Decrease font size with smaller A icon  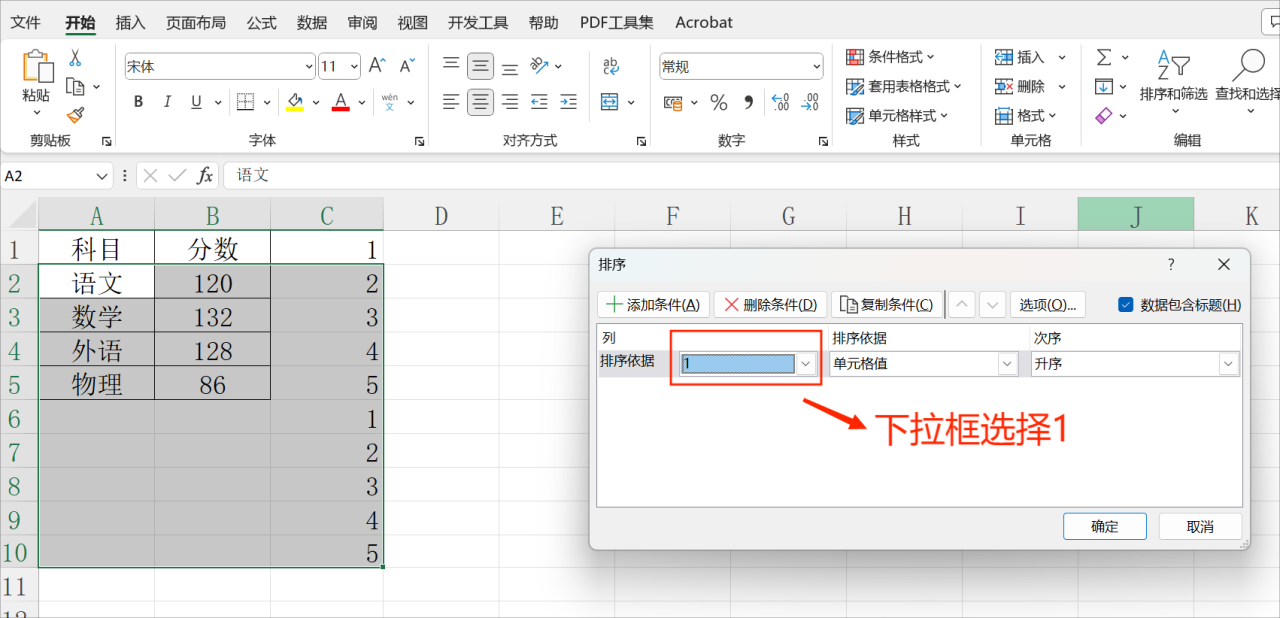[406, 66]
